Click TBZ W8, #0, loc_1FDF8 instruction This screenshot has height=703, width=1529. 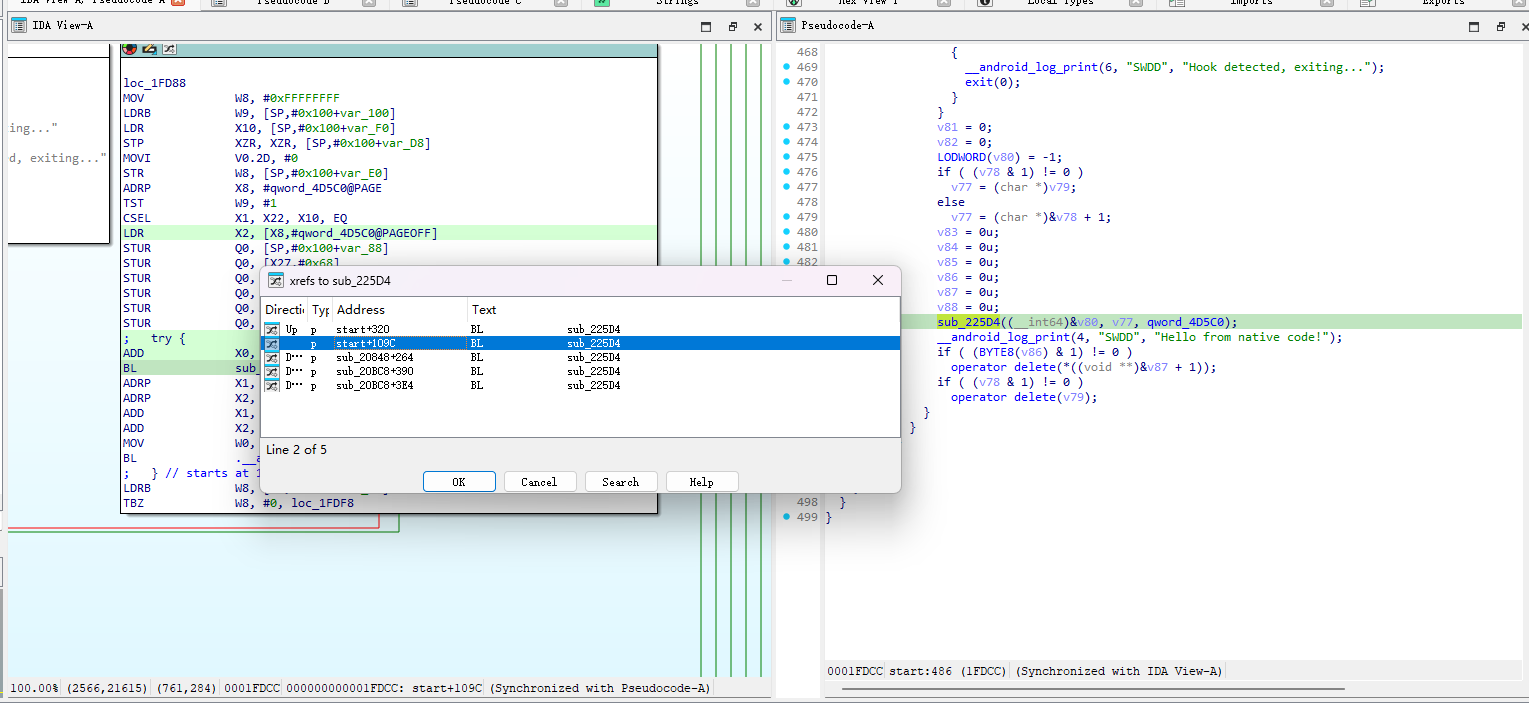pos(238,503)
